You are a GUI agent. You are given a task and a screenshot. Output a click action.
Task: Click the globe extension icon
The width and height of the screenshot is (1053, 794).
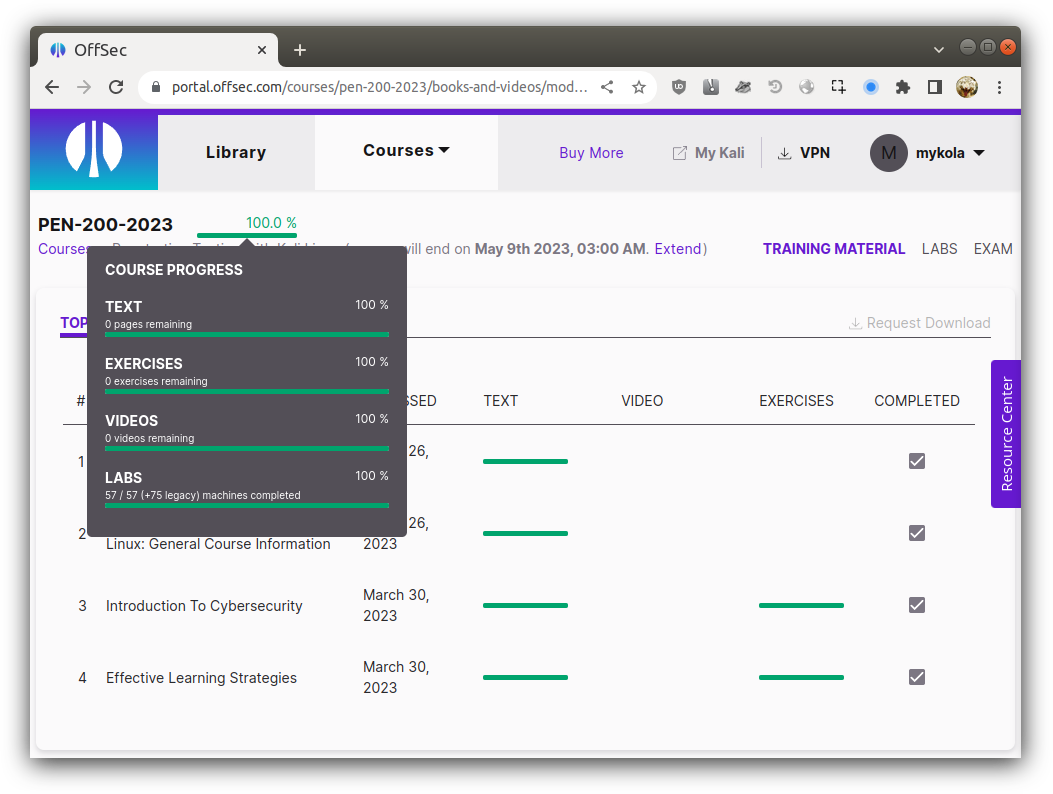click(x=807, y=87)
